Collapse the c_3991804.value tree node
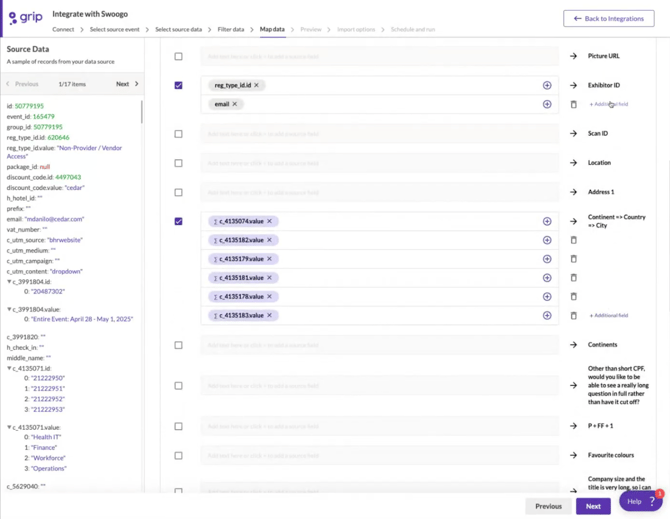 pos(9,309)
